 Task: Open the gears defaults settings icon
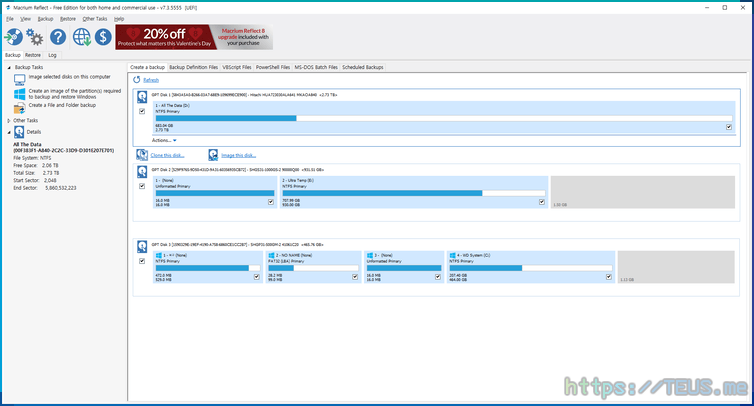point(34,37)
